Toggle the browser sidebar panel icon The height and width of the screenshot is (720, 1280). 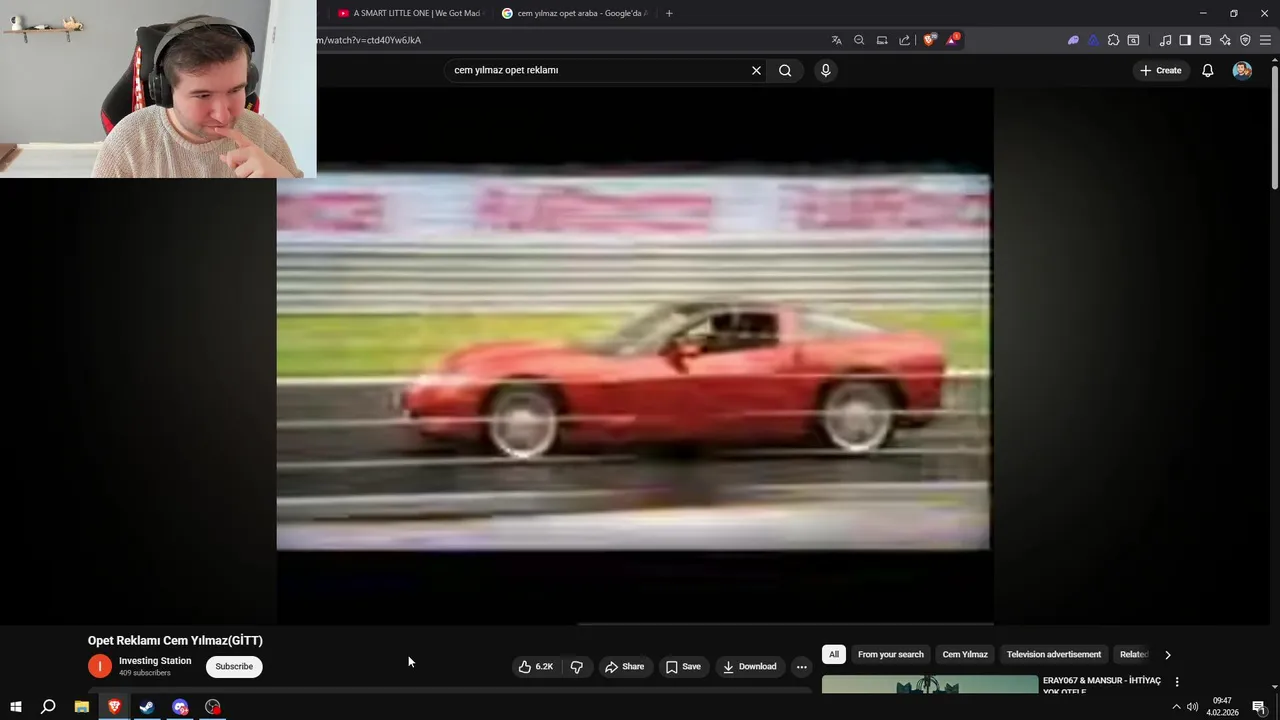click(1185, 40)
